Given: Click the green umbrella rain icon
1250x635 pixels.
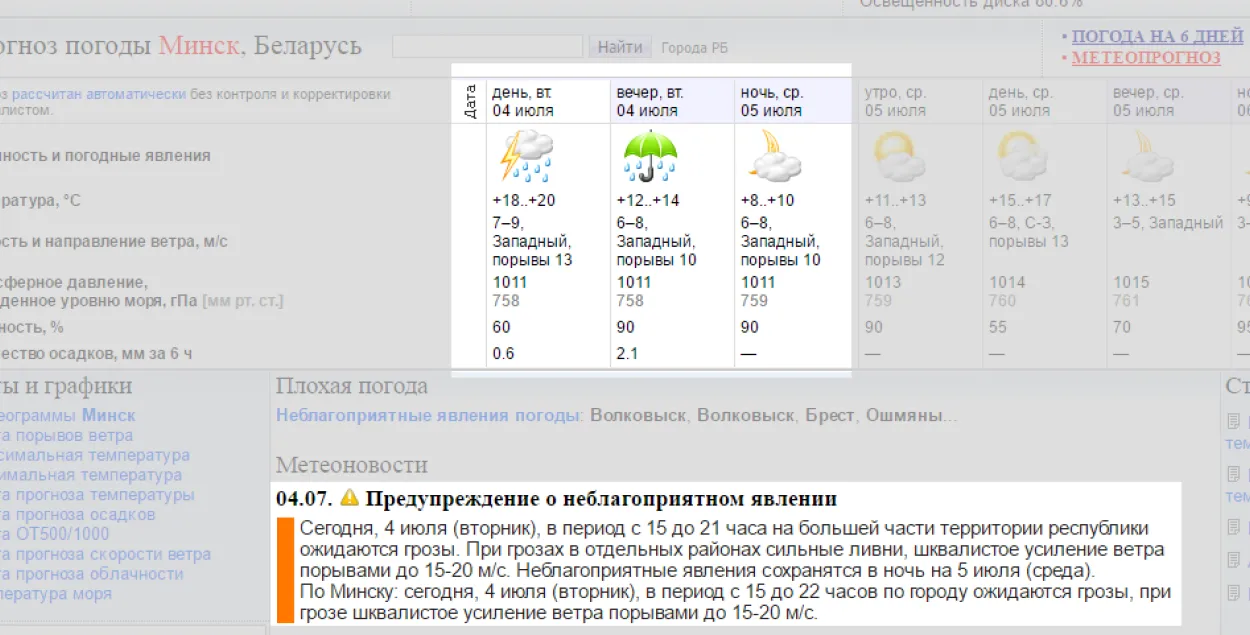Looking at the screenshot, I should pyautogui.click(x=650, y=155).
